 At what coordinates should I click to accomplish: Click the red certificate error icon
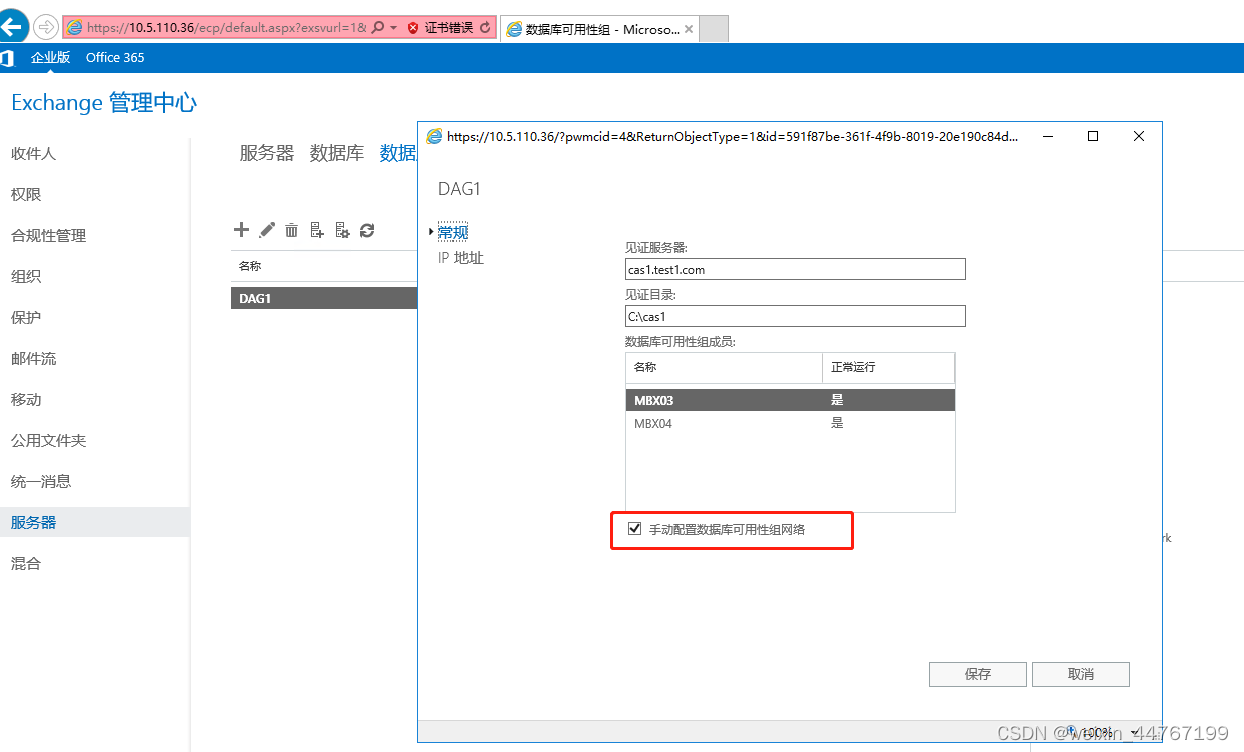click(413, 28)
